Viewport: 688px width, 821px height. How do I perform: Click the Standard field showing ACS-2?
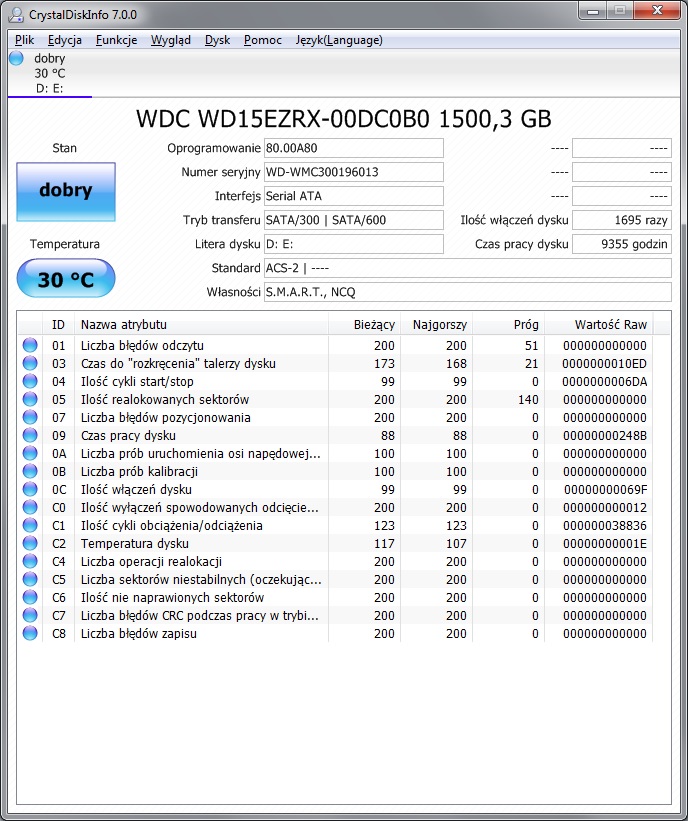pyautogui.click(x=468, y=268)
